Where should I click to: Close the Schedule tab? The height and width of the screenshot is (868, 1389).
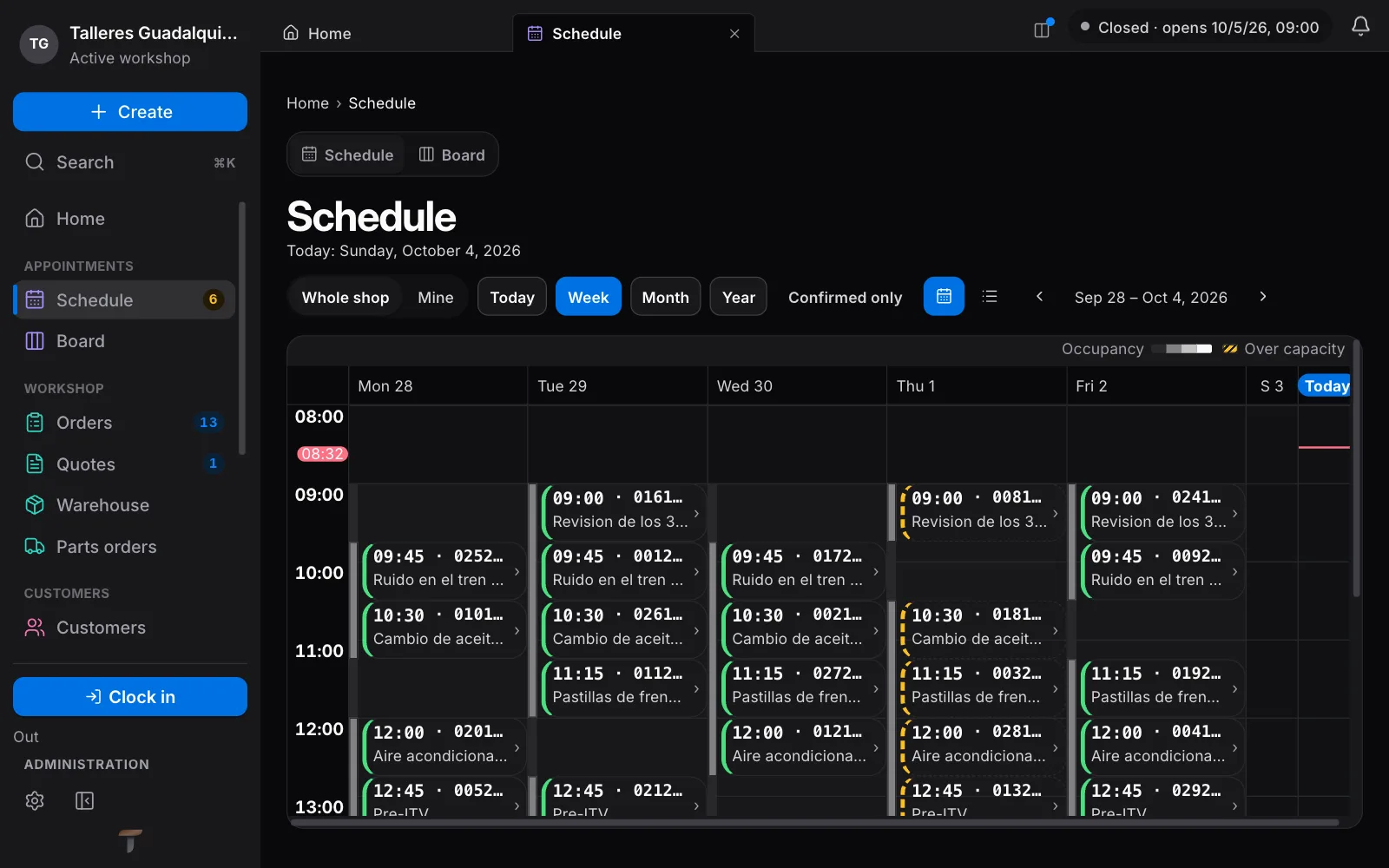click(x=734, y=34)
